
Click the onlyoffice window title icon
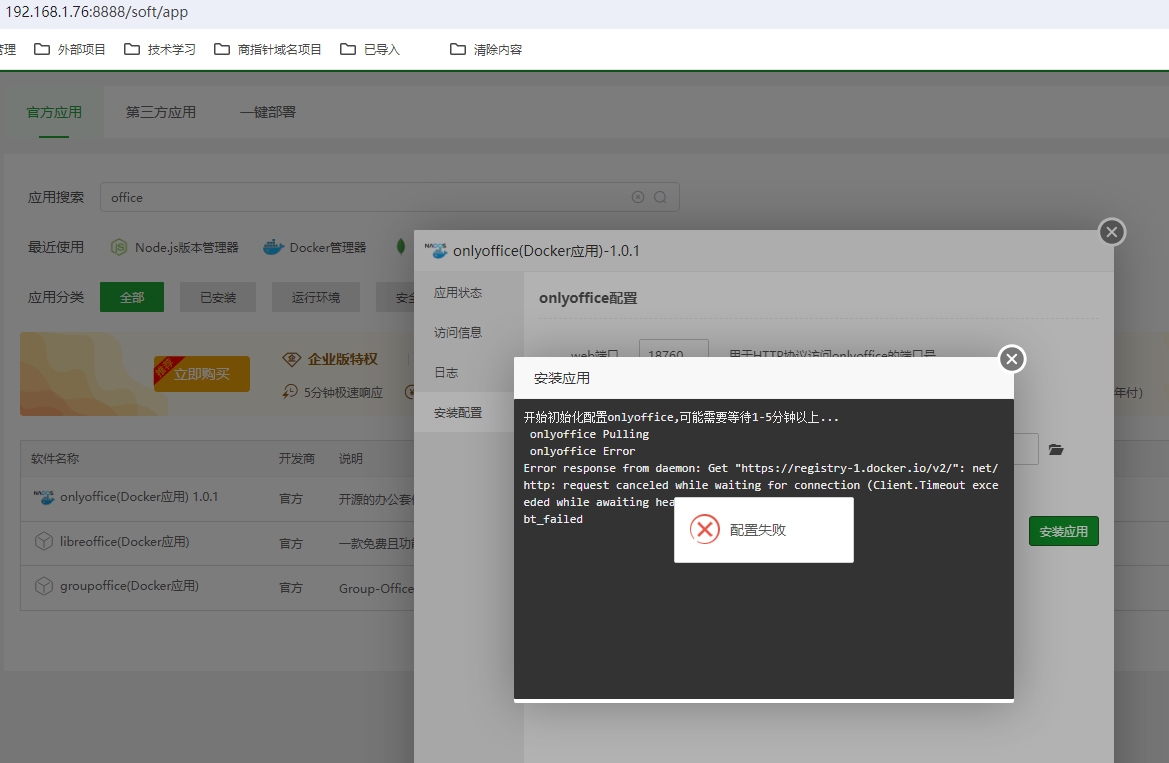click(x=436, y=251)
